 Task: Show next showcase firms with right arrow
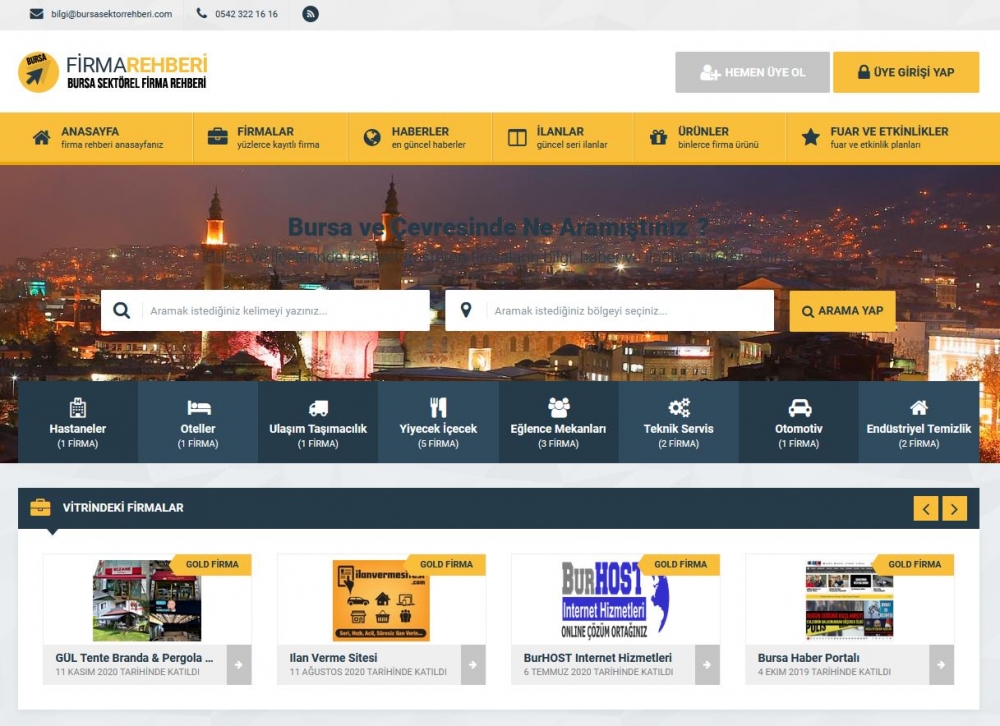[955, 509]
